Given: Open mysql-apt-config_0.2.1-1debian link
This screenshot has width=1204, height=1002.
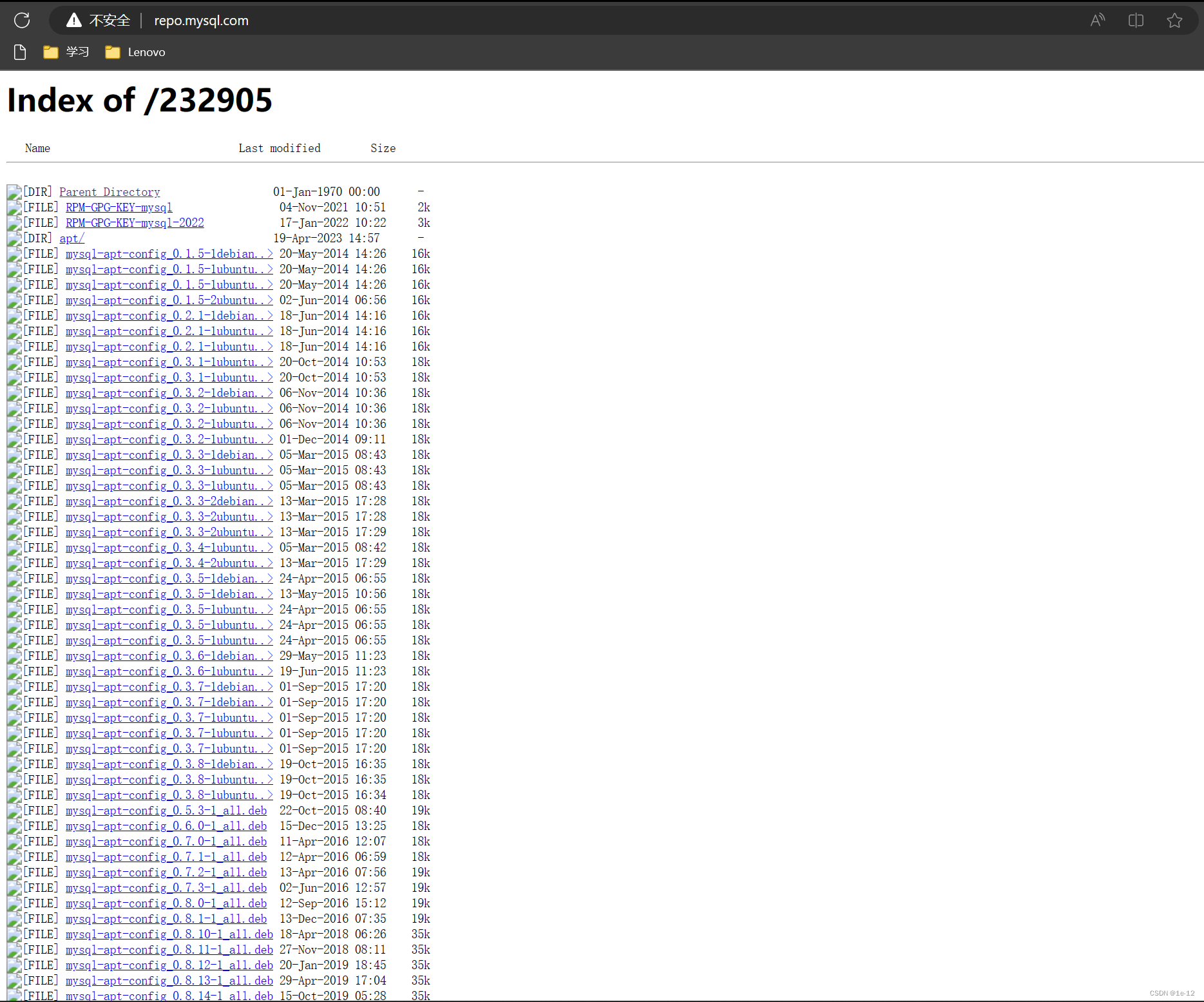Looking at the screenshot, I should point(169,316).
